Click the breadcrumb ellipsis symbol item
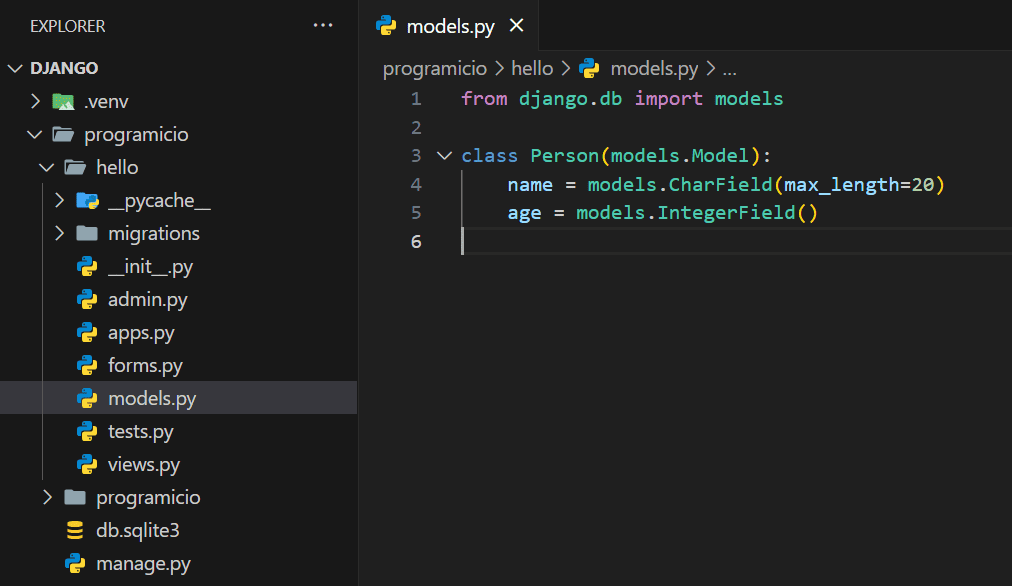1012x586 pixels. [729, 70]
